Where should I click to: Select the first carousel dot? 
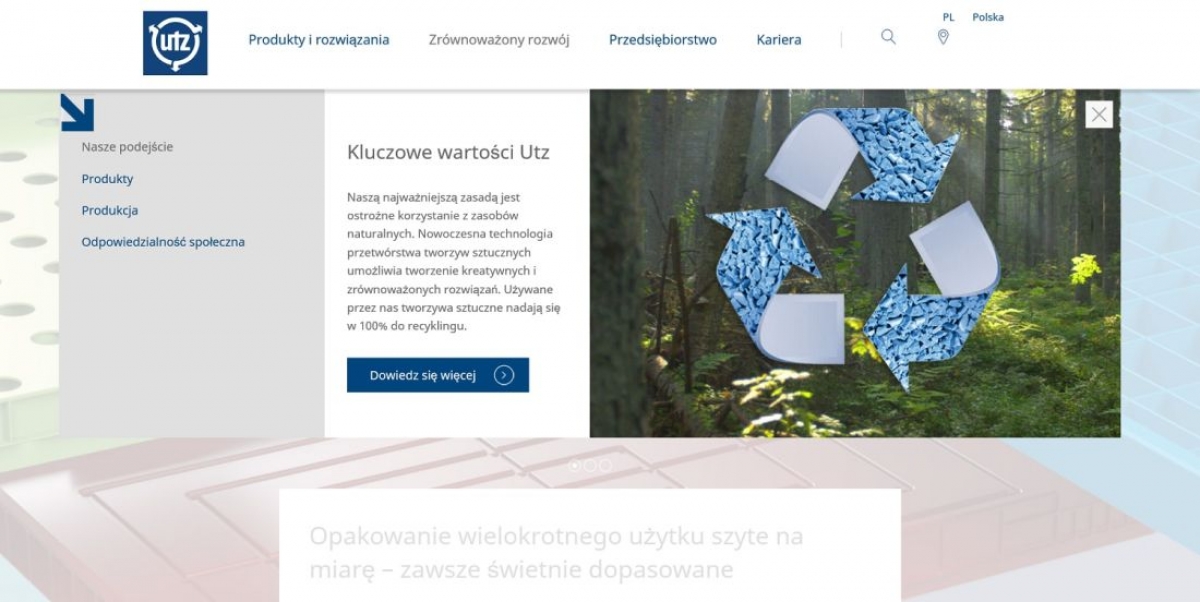point(575,465)
